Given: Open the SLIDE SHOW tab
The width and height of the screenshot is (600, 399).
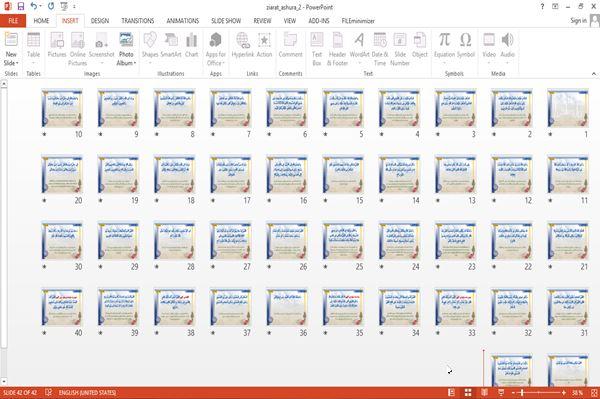Looking at the screenshot, I should 226,21.
